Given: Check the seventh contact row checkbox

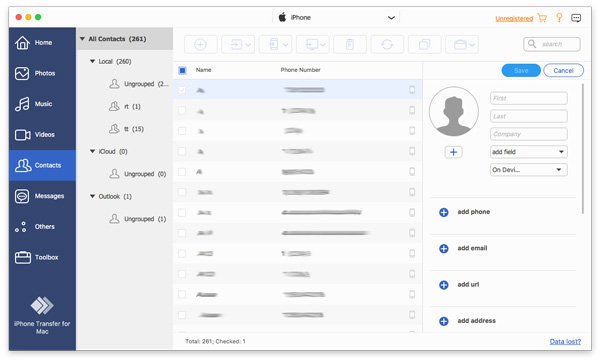Looking at the screenshot, I should coord(182,212).
